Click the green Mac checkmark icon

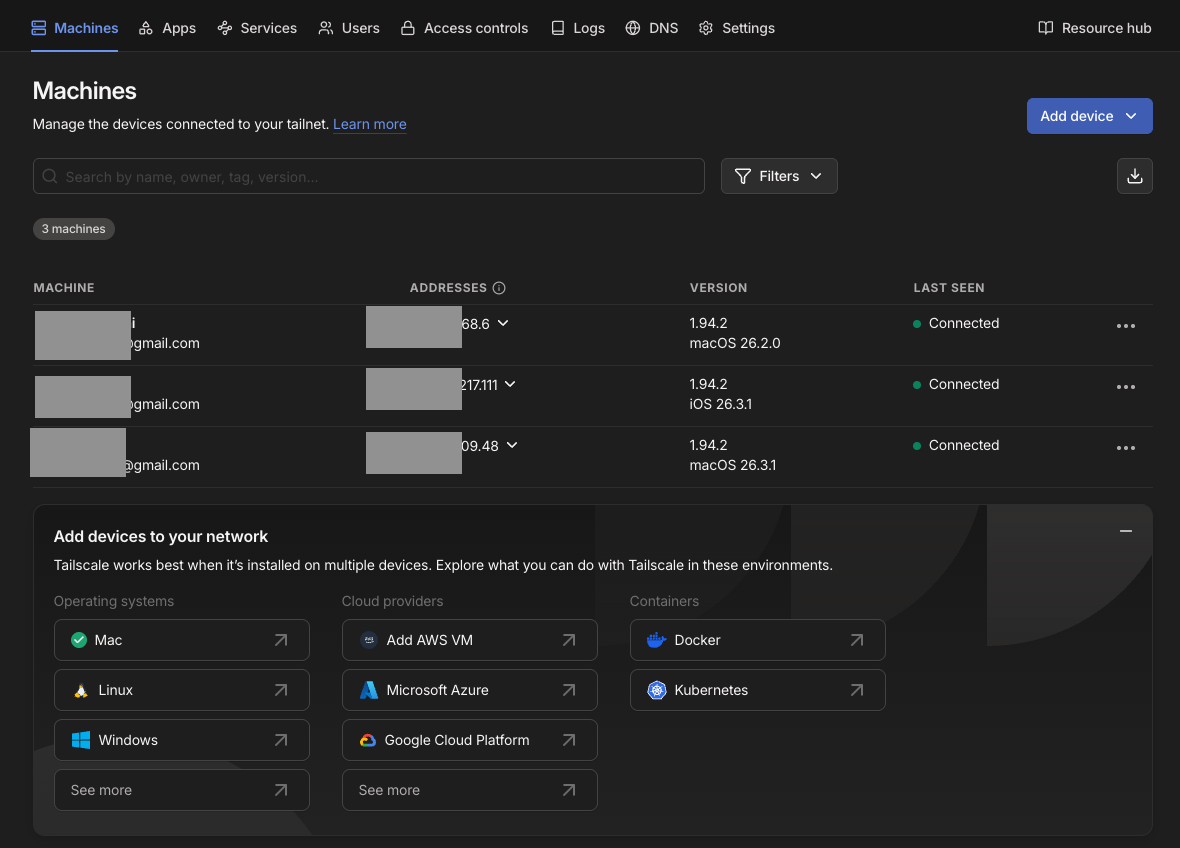point(79,640)
